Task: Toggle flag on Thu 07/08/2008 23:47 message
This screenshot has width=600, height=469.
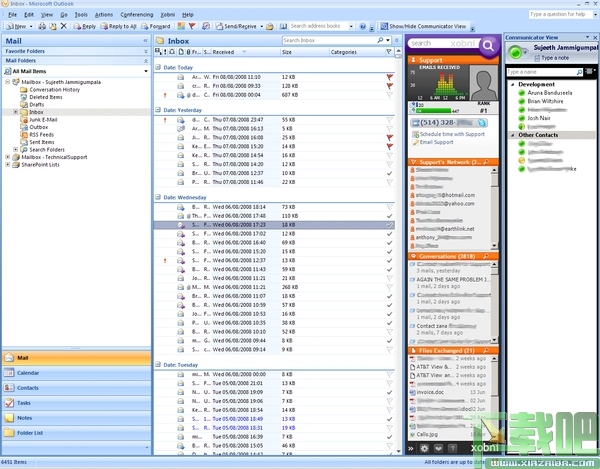Action: click(x=390, y=120)
